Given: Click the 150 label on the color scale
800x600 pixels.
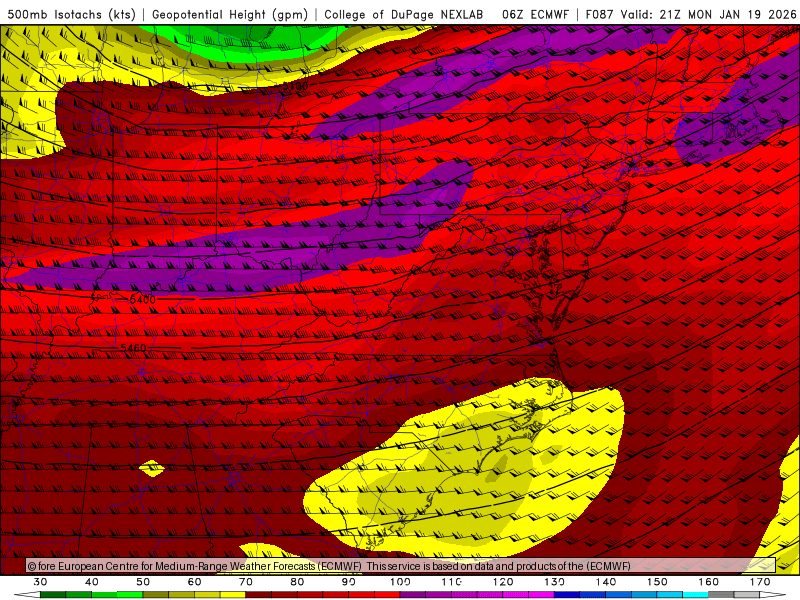Looking at the screenshot, I should pyautogui.click(x=658, y=582).
